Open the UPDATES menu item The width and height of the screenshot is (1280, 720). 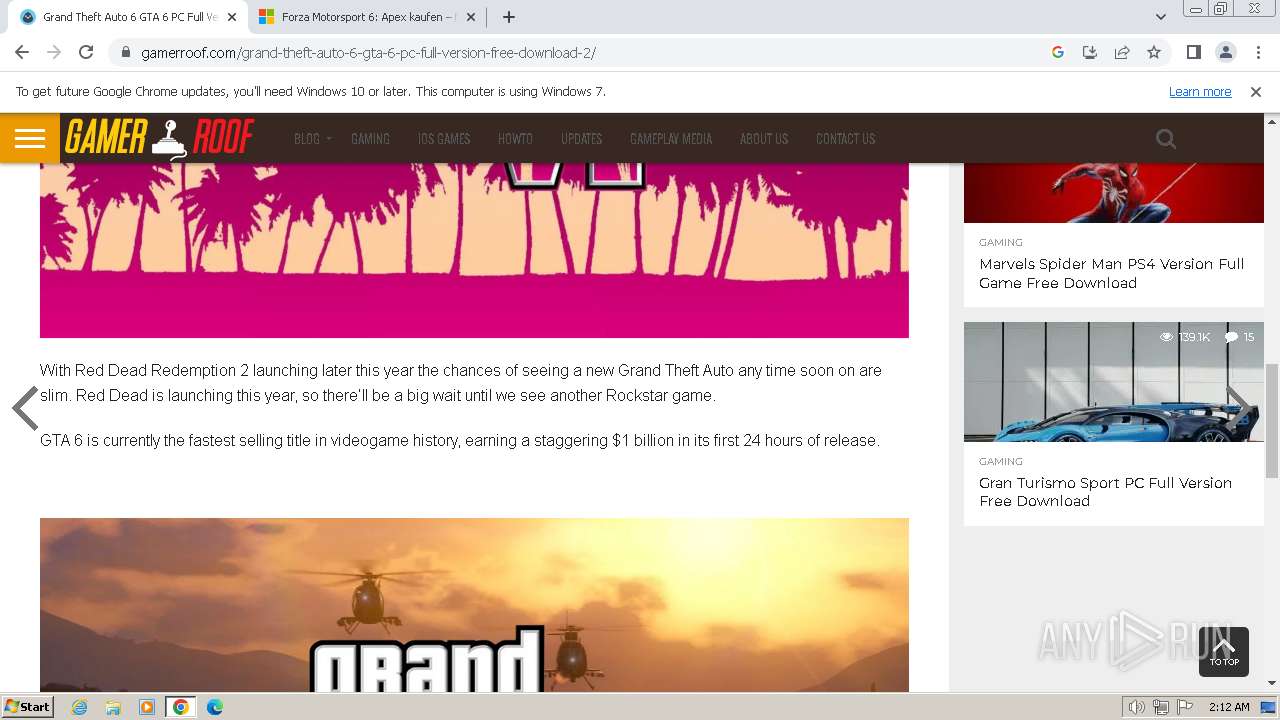click(581, 138)
